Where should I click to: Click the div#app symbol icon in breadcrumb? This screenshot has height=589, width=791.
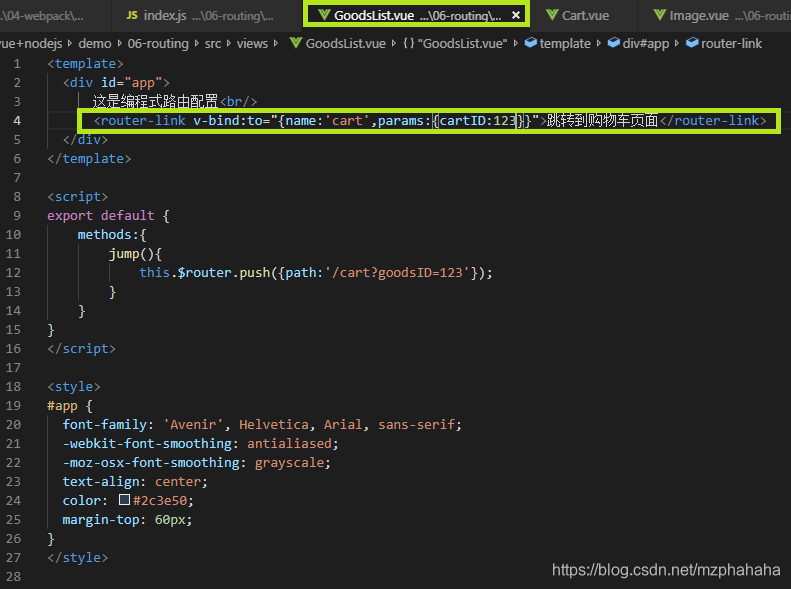tap(613, 43)
